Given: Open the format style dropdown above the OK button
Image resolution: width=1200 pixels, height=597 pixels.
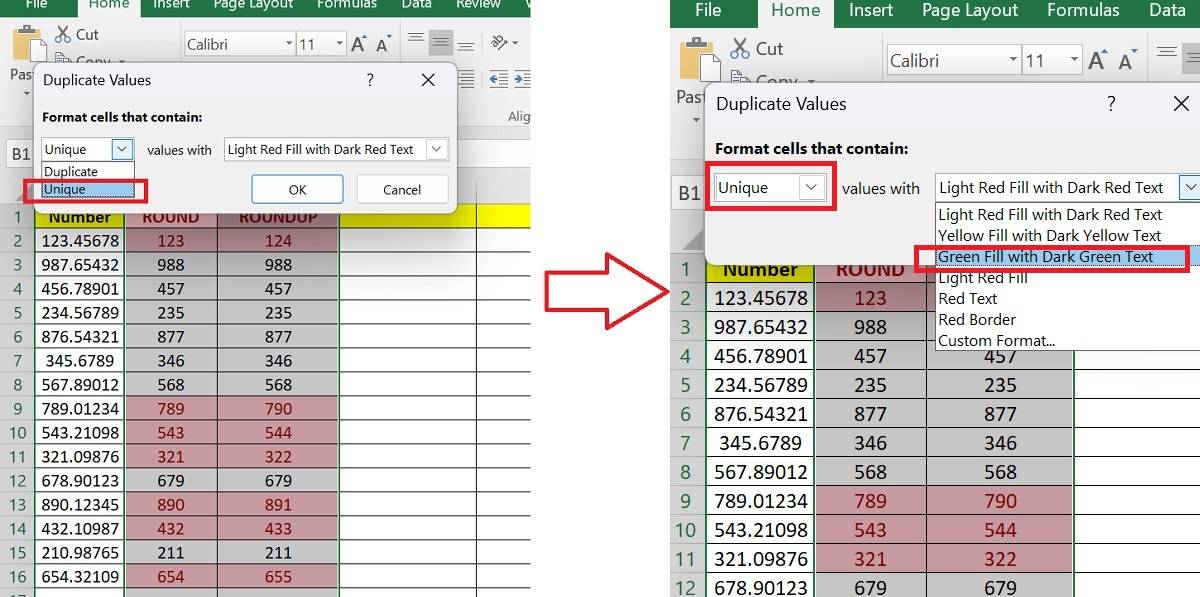Looking at the screenshot, I should (x=436, y=149).
